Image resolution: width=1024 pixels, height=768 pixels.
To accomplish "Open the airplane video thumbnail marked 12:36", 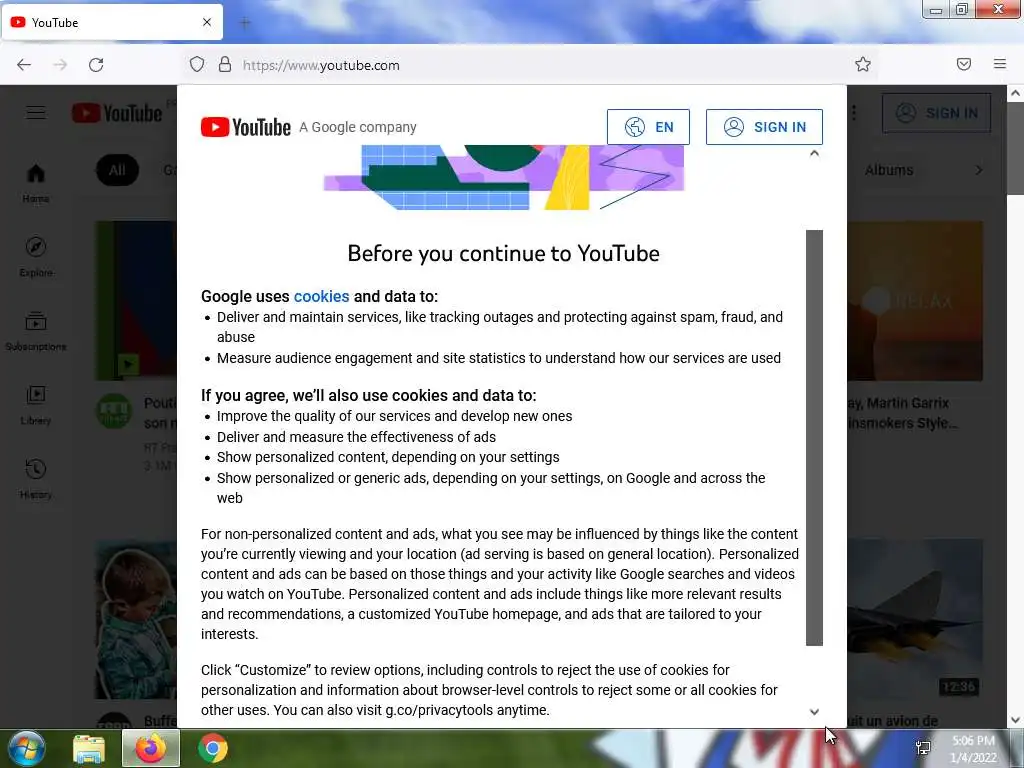I will click(914, 618).
